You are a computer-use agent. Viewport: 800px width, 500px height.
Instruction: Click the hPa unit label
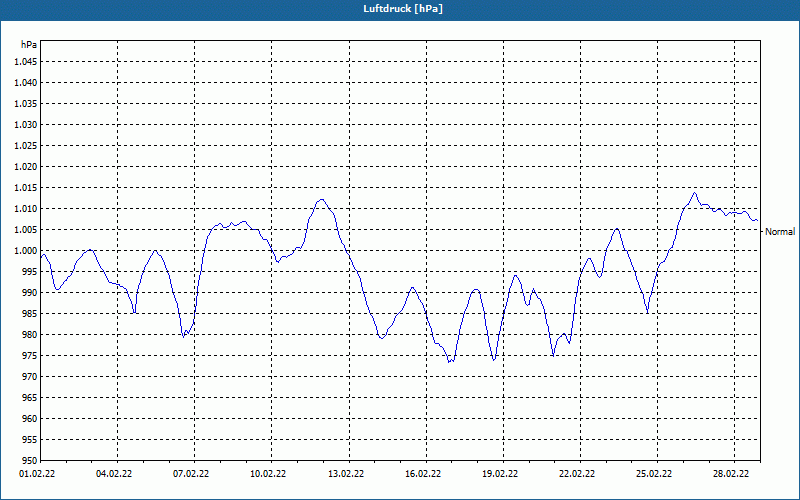coord(29,44)
